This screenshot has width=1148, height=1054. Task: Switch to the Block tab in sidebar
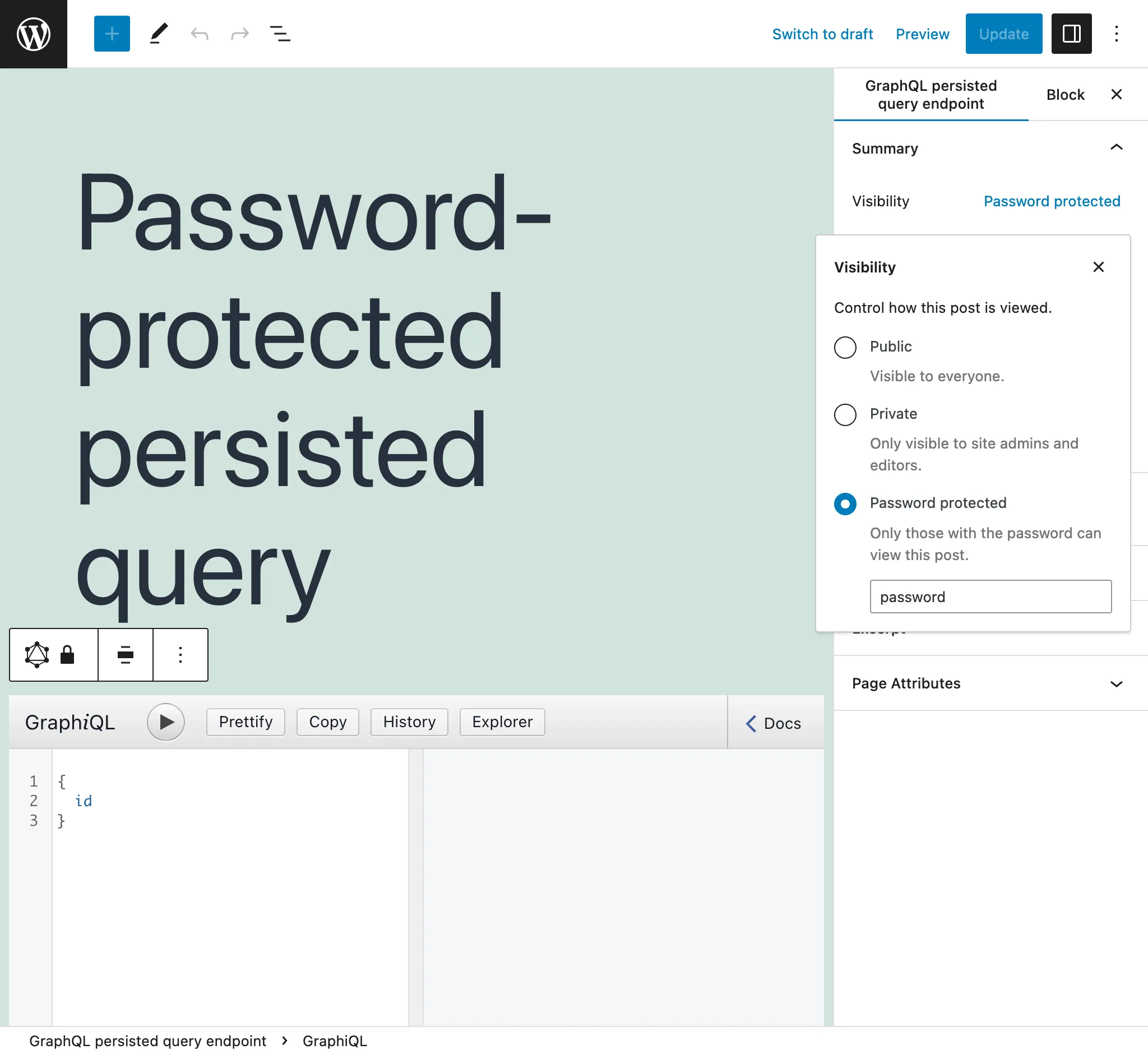point(1065,94)
